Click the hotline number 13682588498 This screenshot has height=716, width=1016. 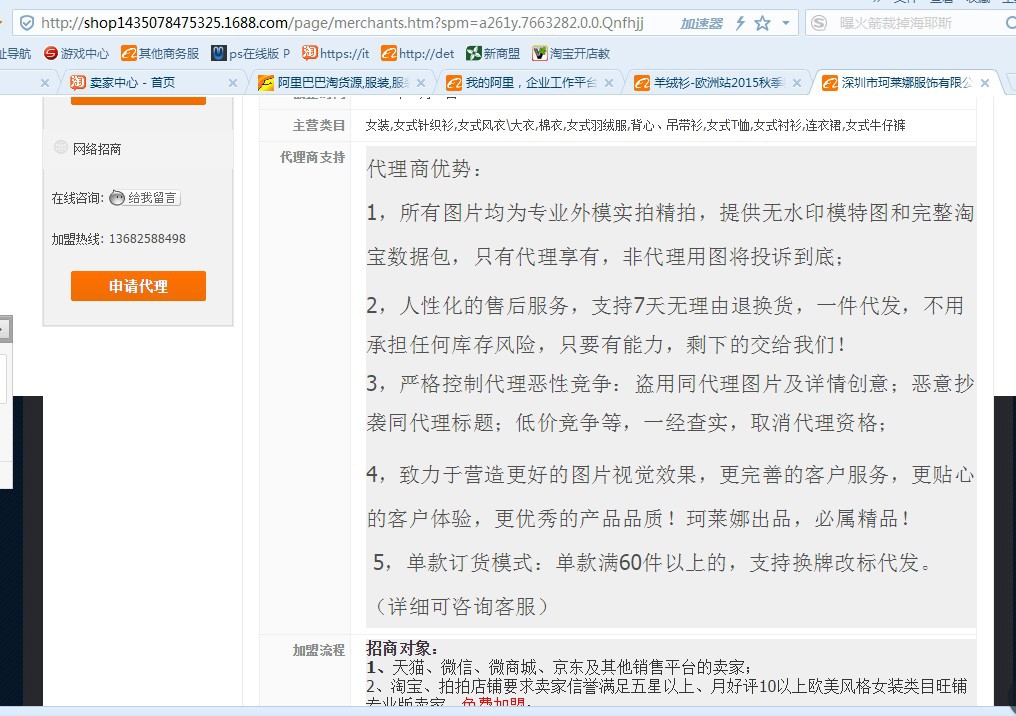[x=147, y=238]
